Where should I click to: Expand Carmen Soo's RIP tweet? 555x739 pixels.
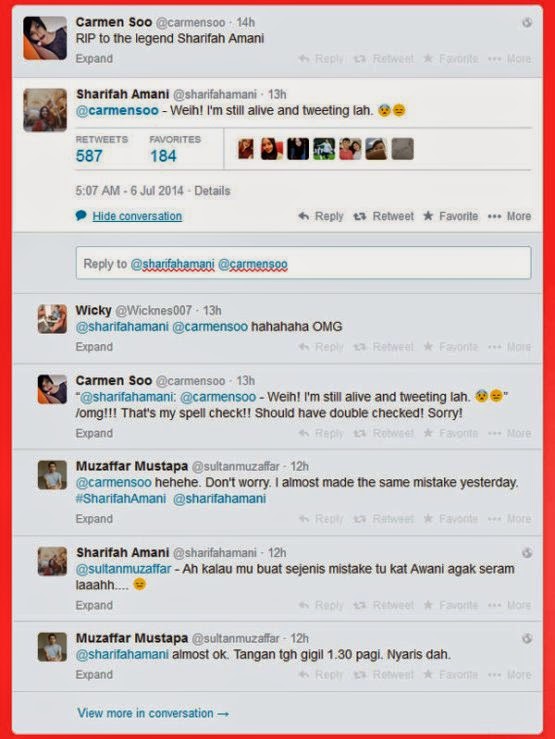pyautogui.click(x=94, y=59)
